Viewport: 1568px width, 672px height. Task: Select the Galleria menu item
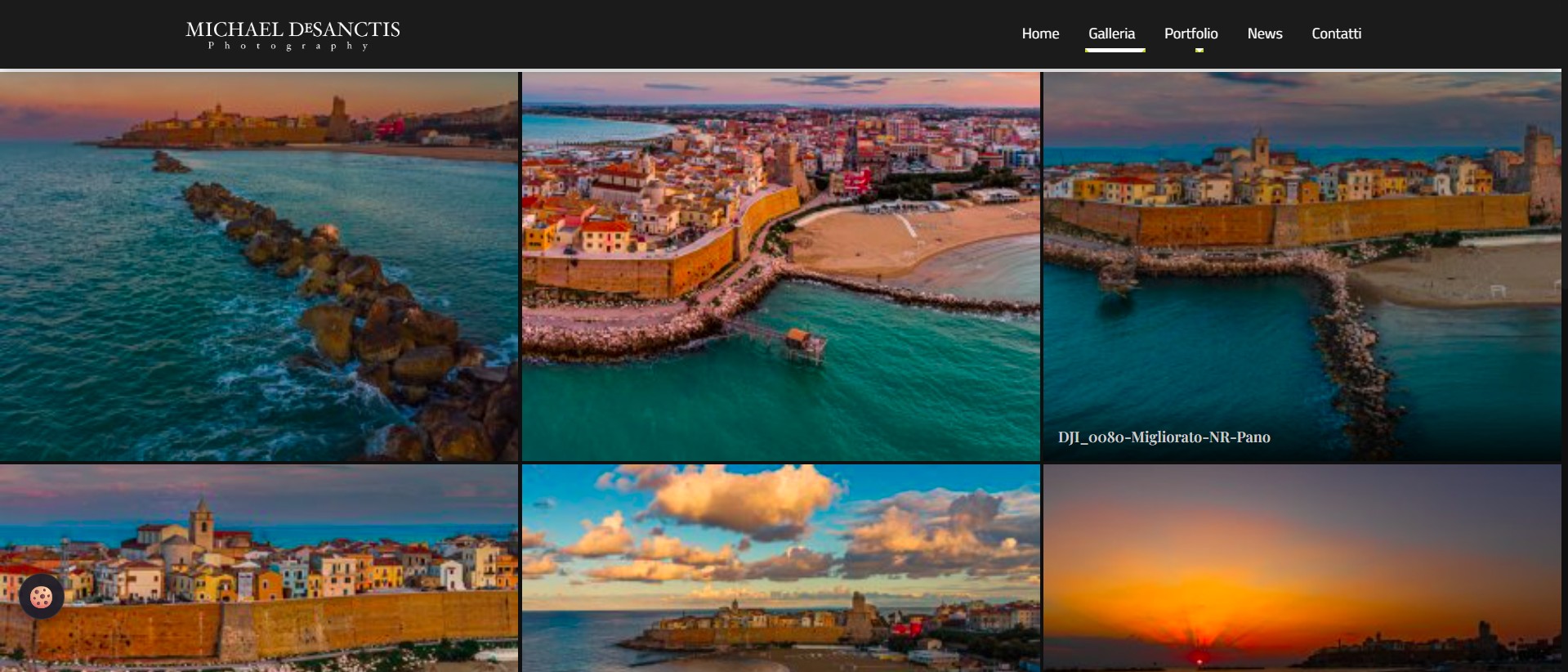[x=1111, y=34]
